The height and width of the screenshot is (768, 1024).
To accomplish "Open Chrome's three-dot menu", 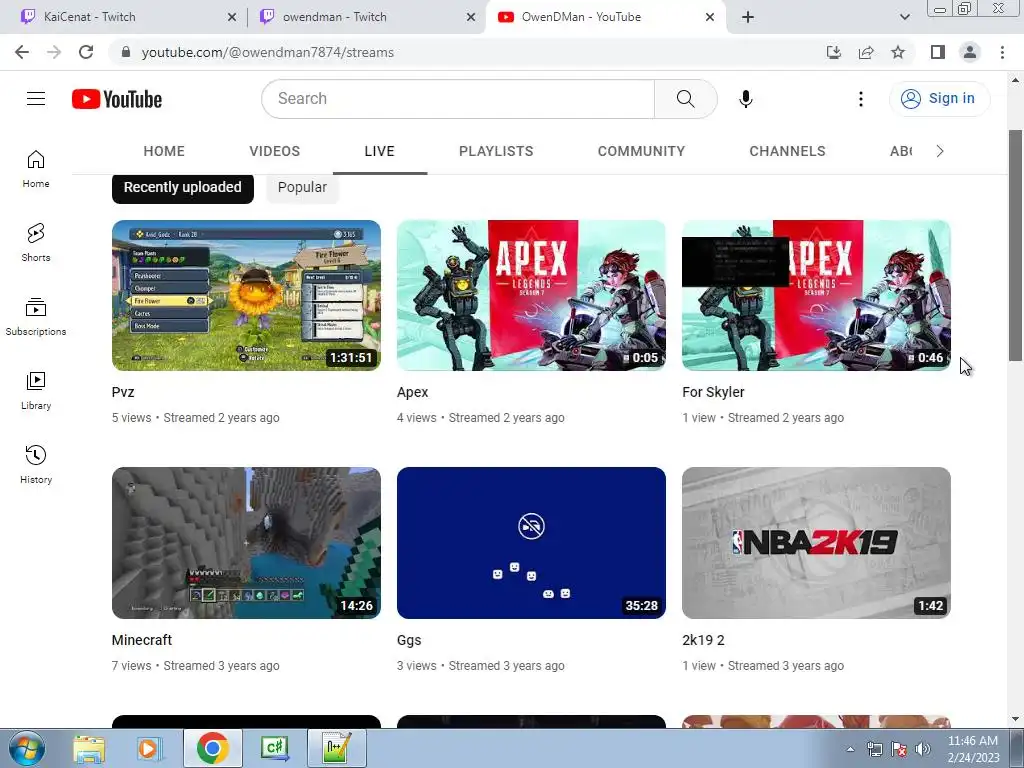I will coord(1002,52).
